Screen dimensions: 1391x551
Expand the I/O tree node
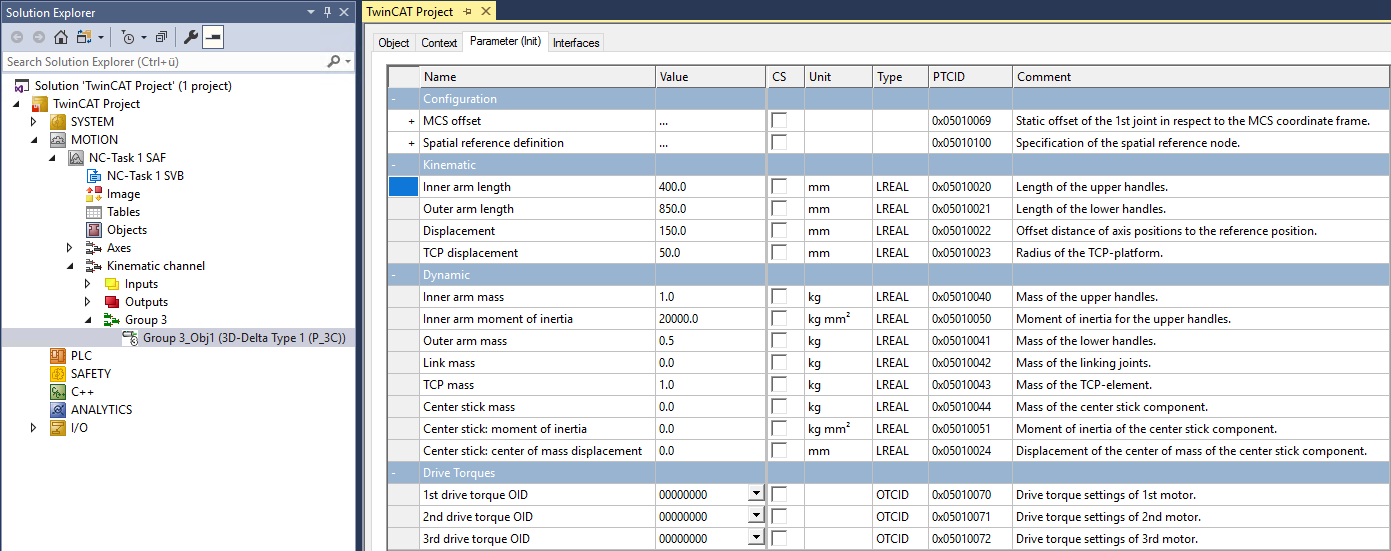coord(34,428)
